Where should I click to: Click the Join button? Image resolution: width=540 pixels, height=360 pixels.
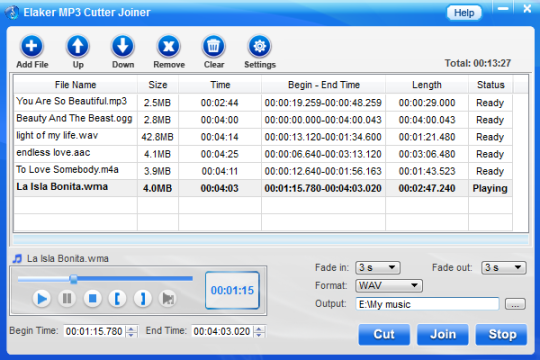pyautogui.click(x=443, y=334)
